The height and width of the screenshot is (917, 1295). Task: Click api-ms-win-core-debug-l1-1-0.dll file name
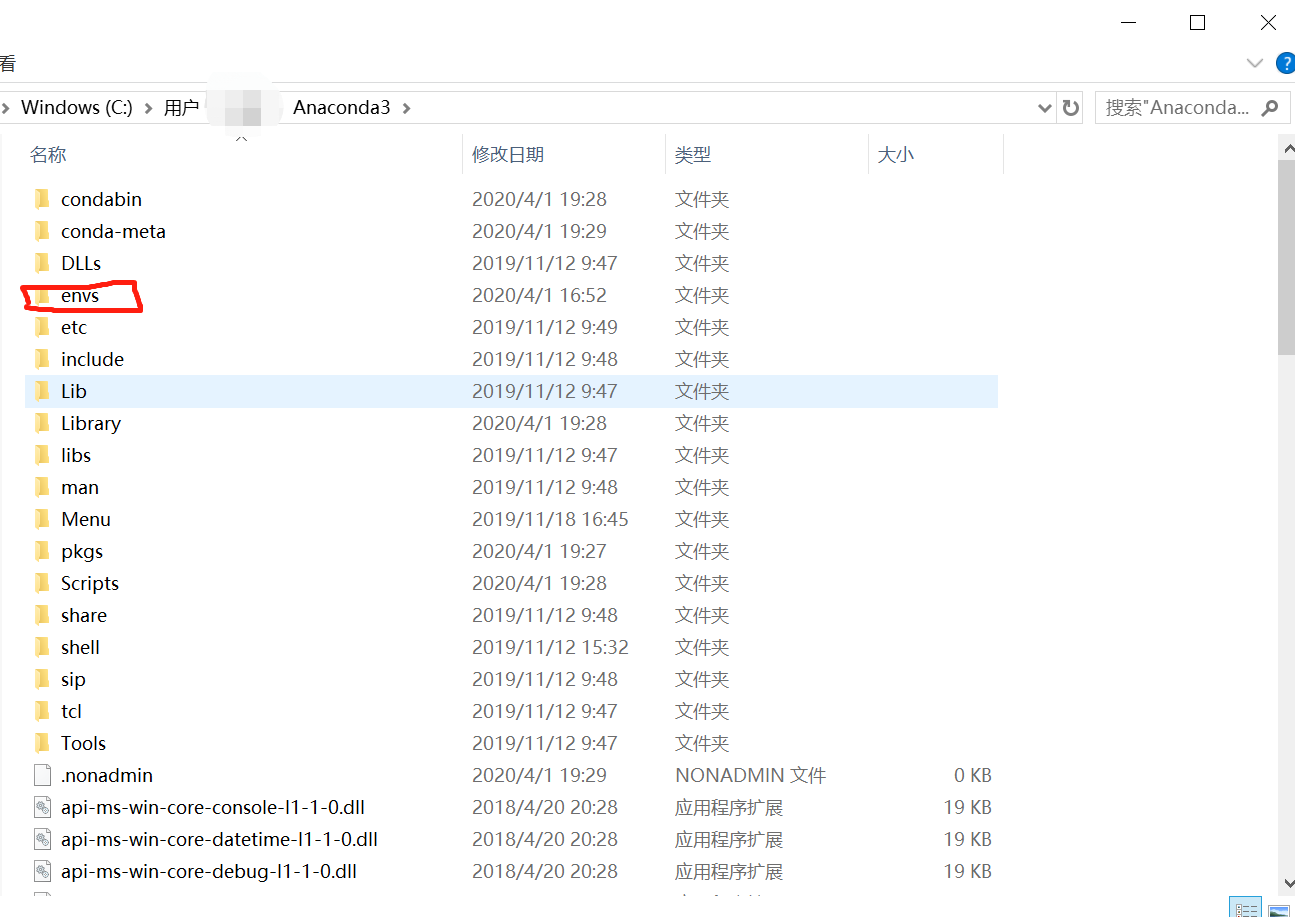click(209, 871)
